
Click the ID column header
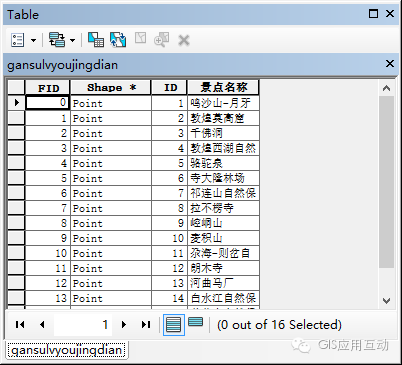click(170, 88)
